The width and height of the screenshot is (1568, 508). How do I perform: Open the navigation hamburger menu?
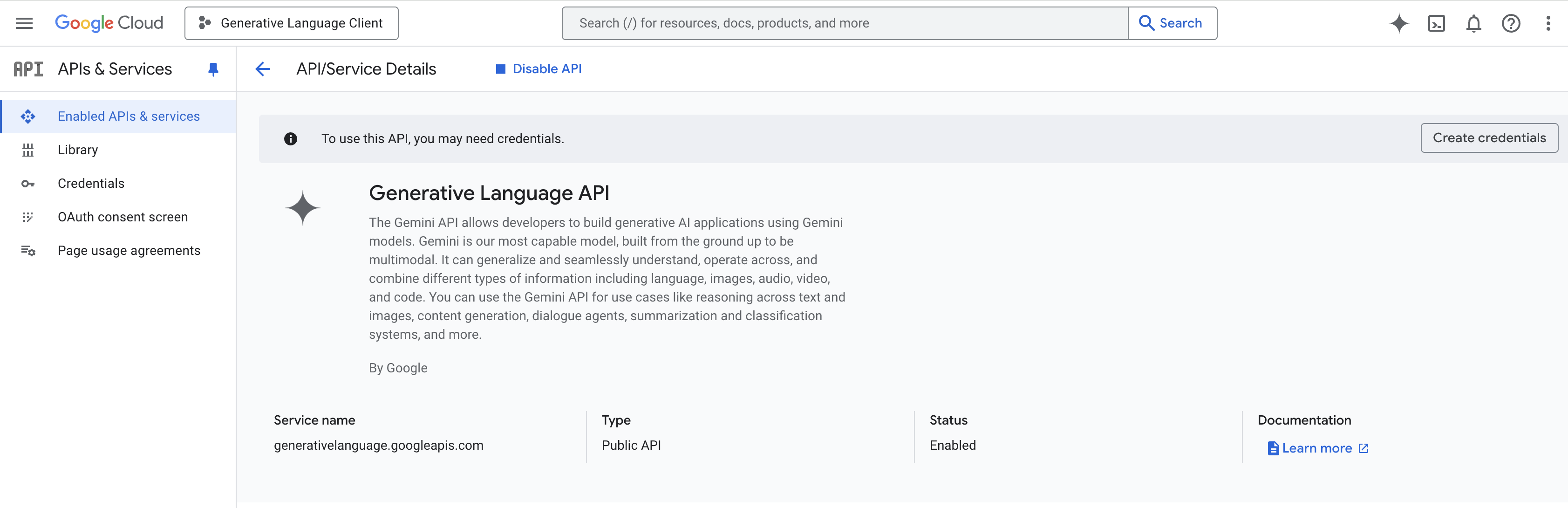pyautogui.click(x=24, y=22)
